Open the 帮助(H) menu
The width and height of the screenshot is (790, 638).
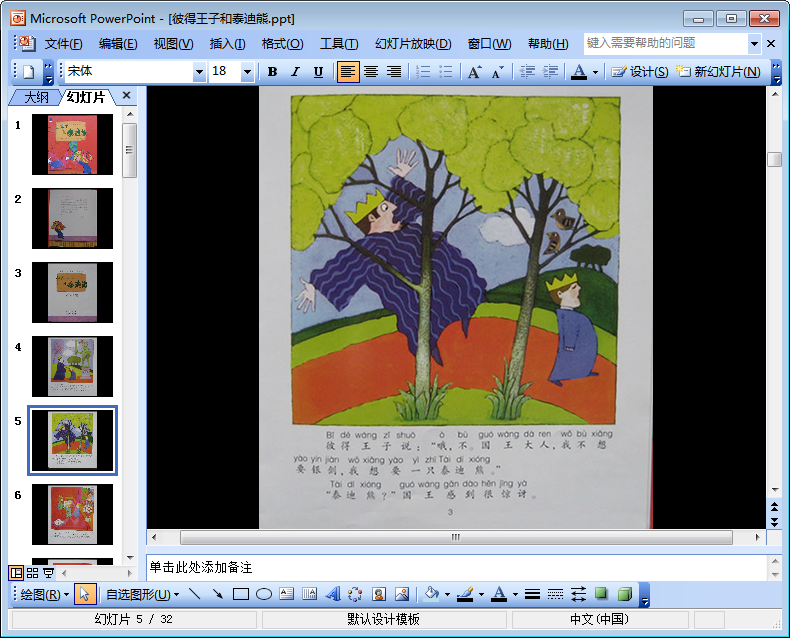pos(548,44)
